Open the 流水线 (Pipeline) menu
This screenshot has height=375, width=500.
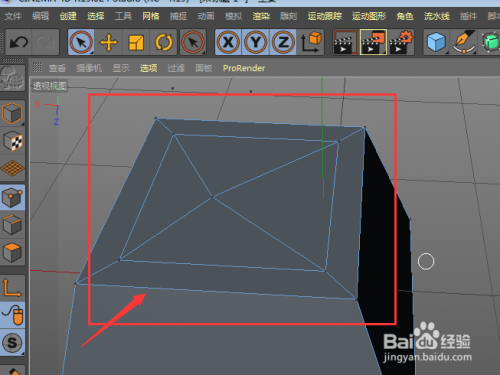(437, 16)
